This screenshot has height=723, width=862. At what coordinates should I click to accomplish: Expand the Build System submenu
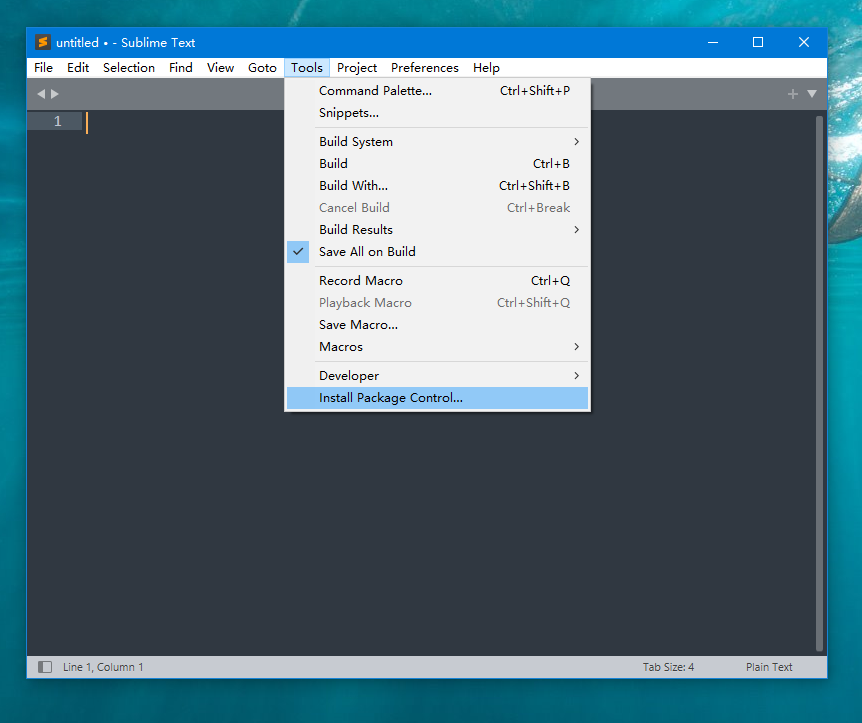pos(438,142)
